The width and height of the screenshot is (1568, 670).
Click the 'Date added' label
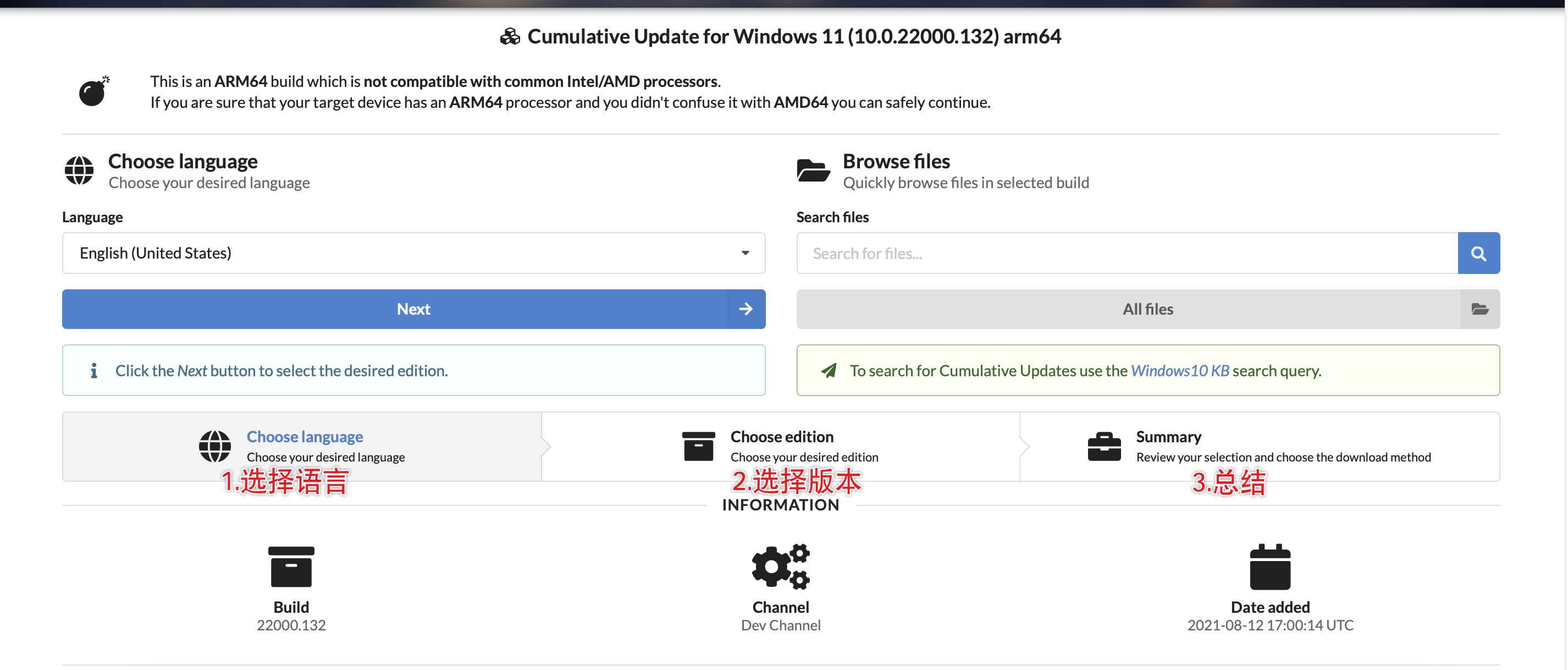1271,607
